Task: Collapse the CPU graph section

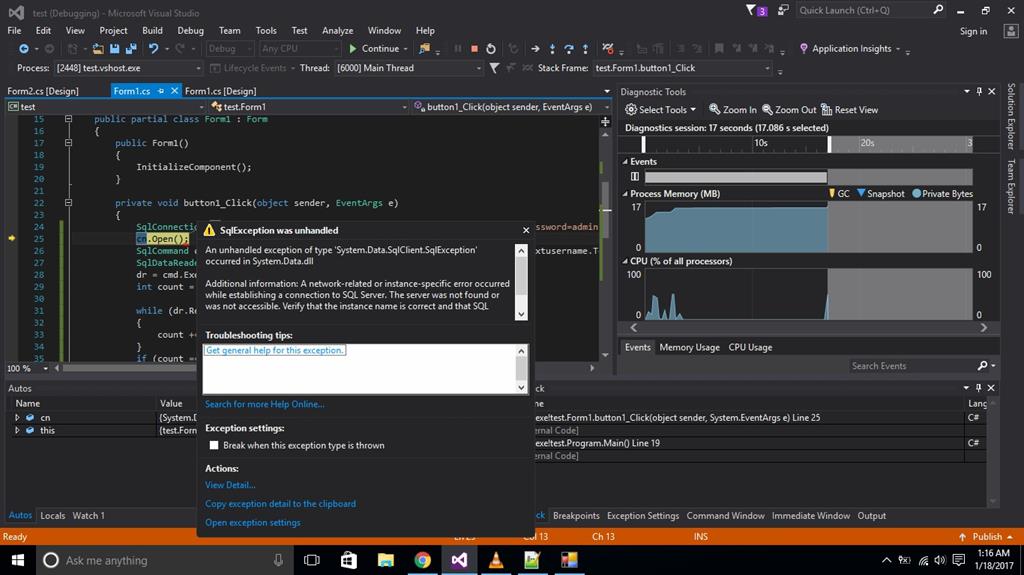Action: 625,261
